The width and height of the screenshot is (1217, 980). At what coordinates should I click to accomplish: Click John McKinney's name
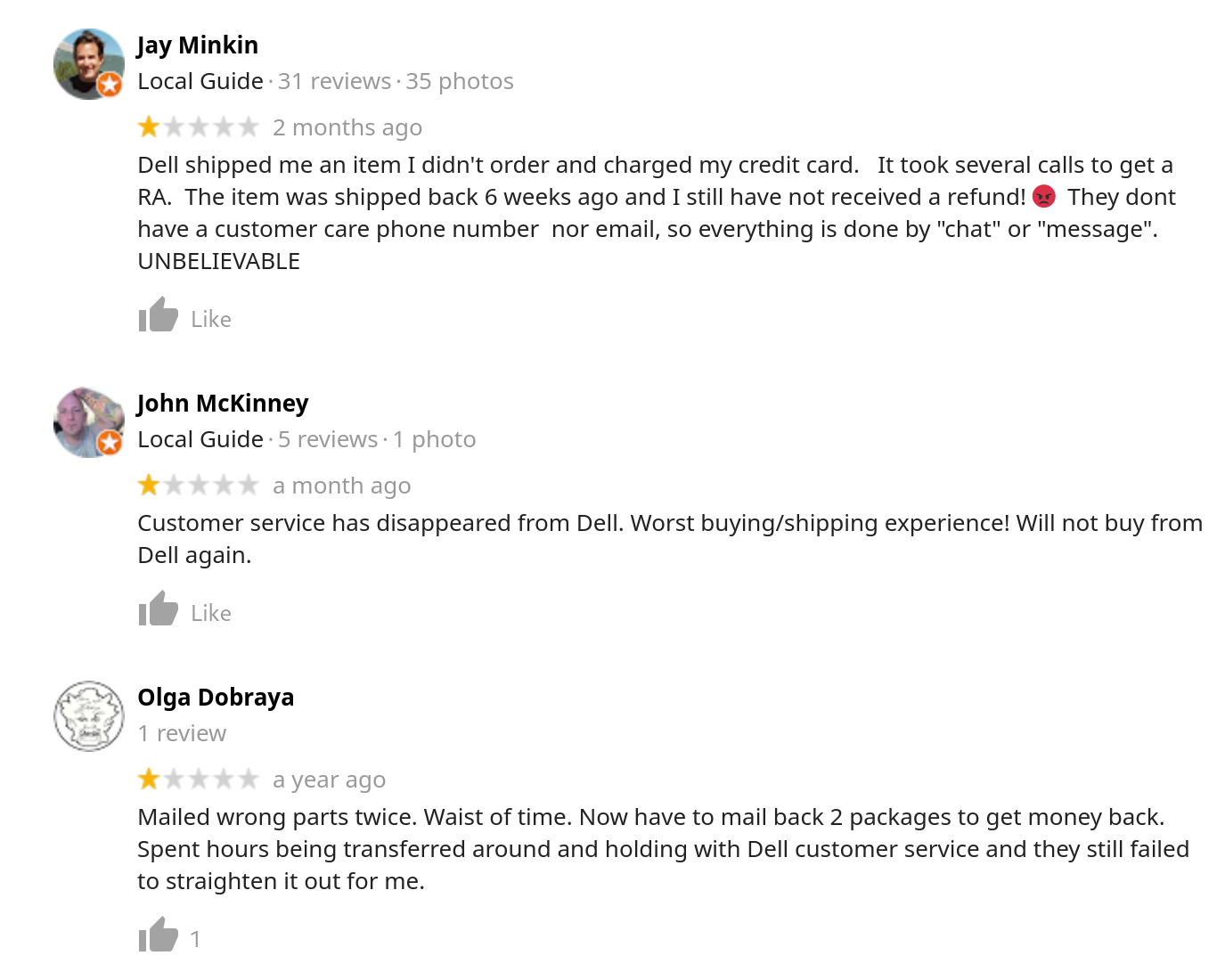[x=222, y=403]
